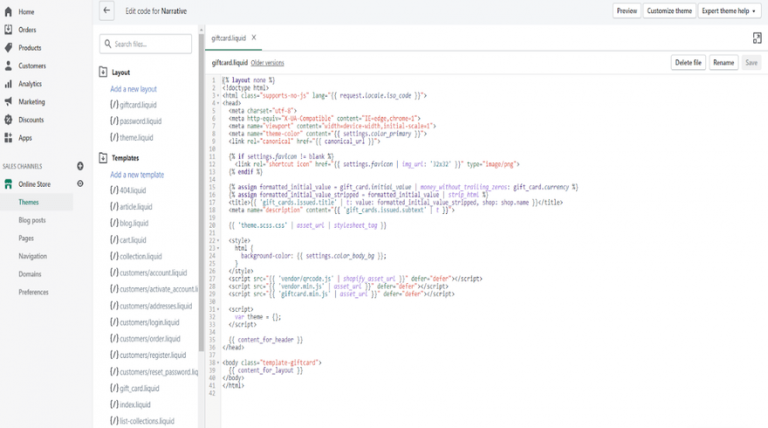Screen dimensions: 768x428
Task: Go to Orders in the sidebar
Action: (28, 29)
